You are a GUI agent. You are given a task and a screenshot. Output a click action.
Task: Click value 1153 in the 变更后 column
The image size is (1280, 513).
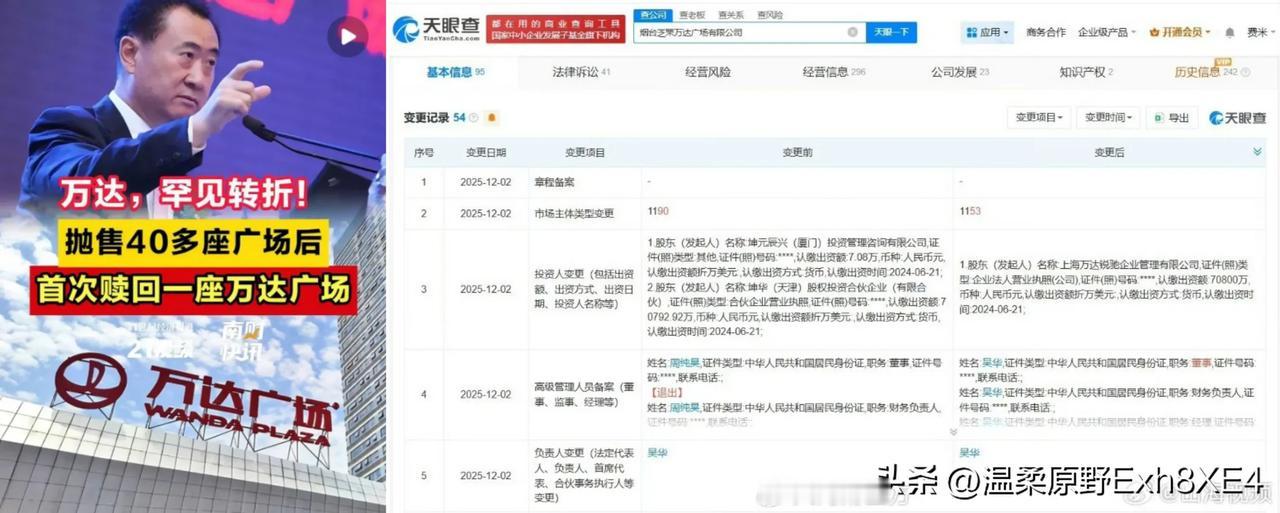click(968, 213)
